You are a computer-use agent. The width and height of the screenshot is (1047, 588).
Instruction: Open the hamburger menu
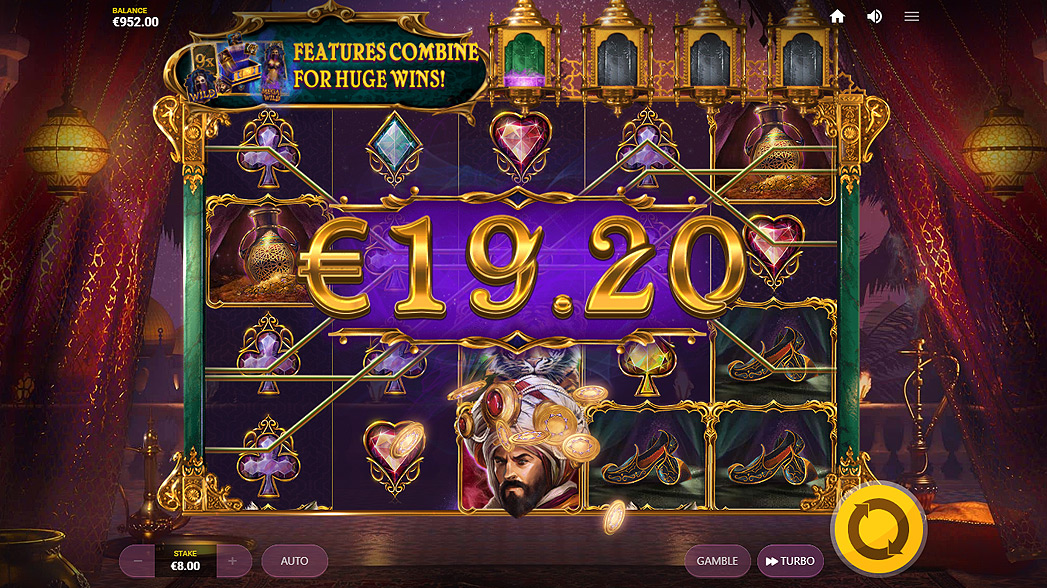click(911, 17)
